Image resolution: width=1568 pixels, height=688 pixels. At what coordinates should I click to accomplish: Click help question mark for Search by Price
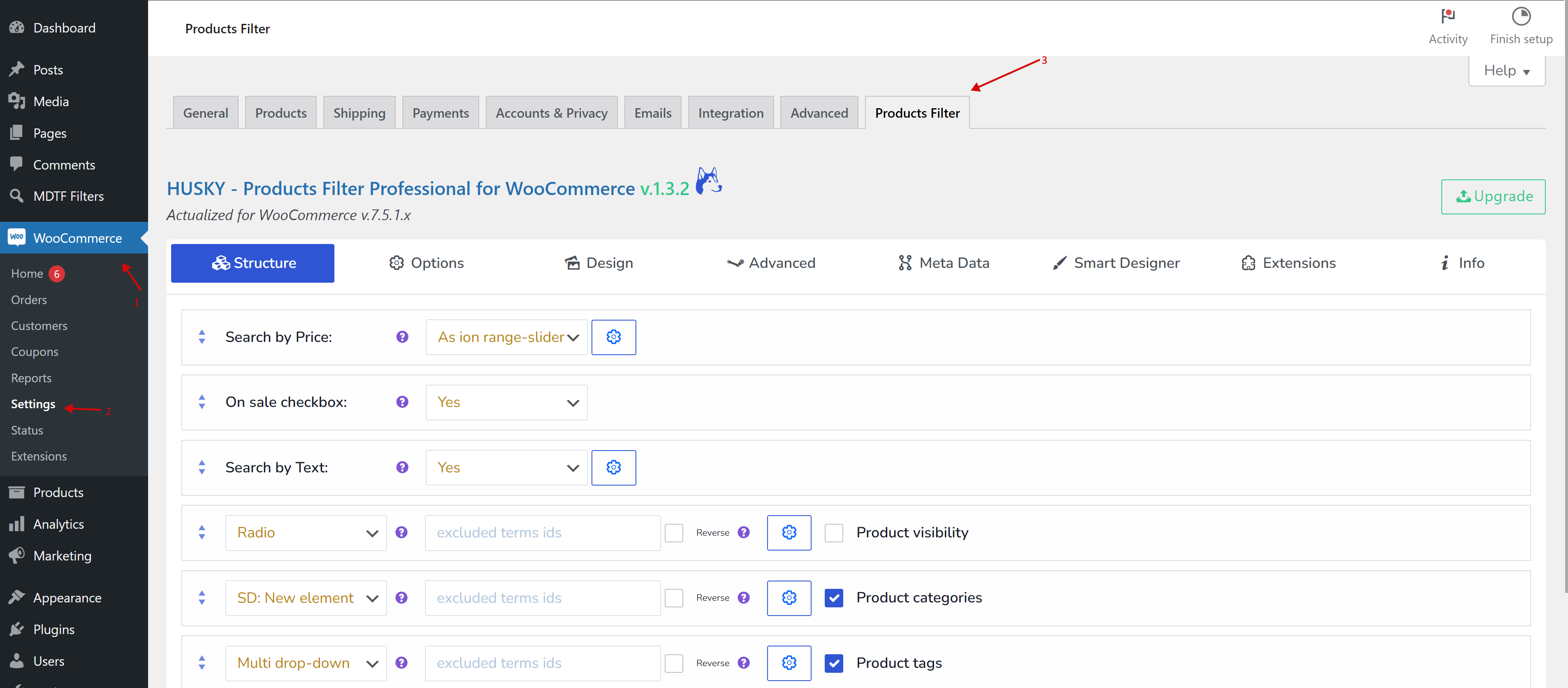(402, 337)
